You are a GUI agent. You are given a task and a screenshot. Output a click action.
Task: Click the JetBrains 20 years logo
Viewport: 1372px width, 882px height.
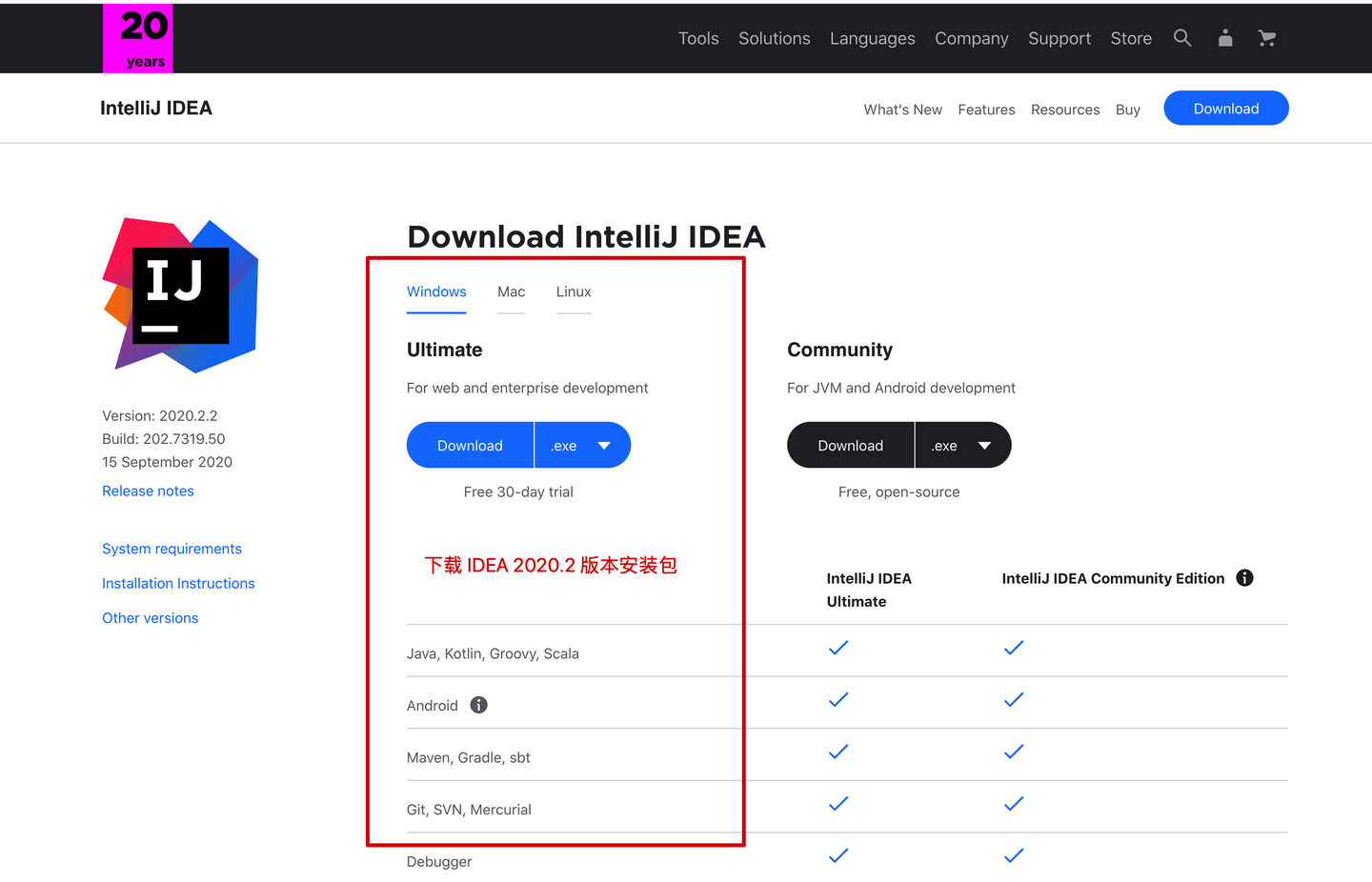coord(138,38)
